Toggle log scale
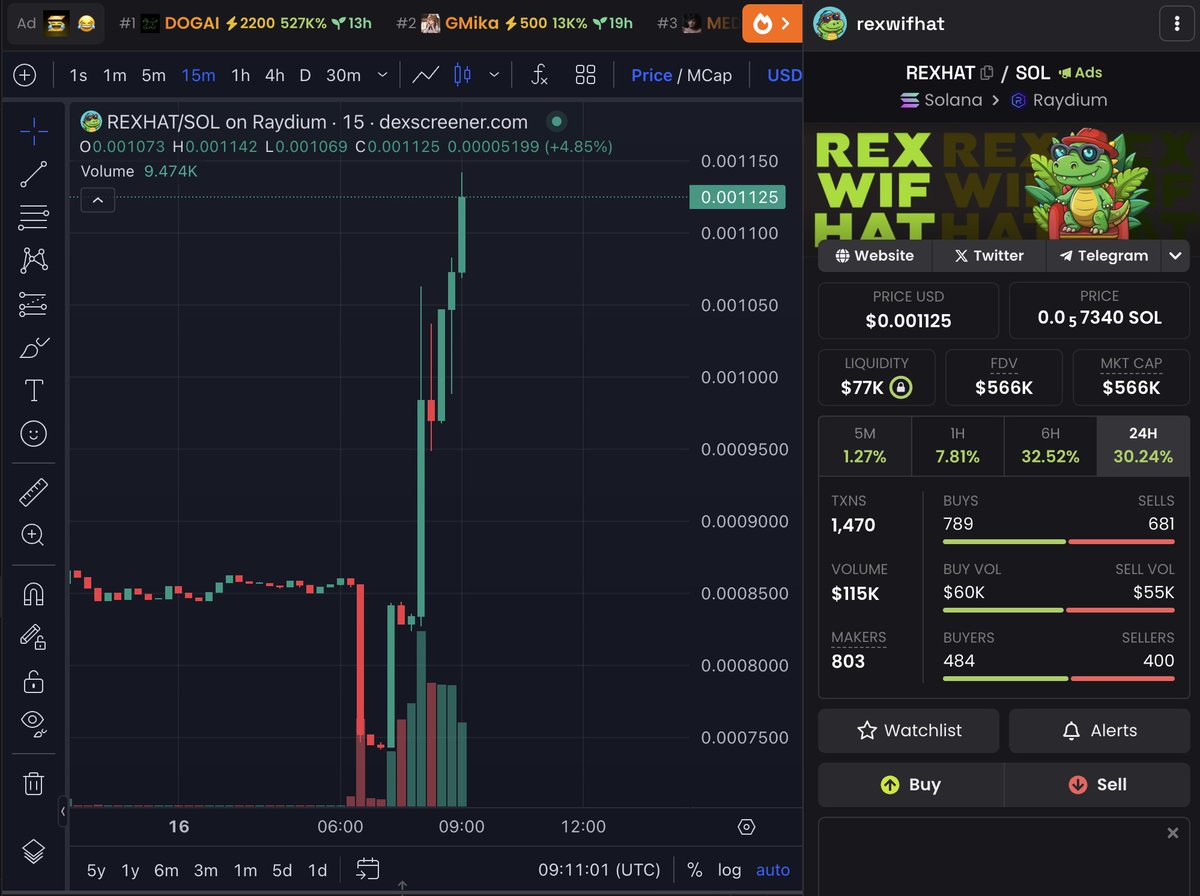Viewport: 1200px width, 896px height. 729,870
